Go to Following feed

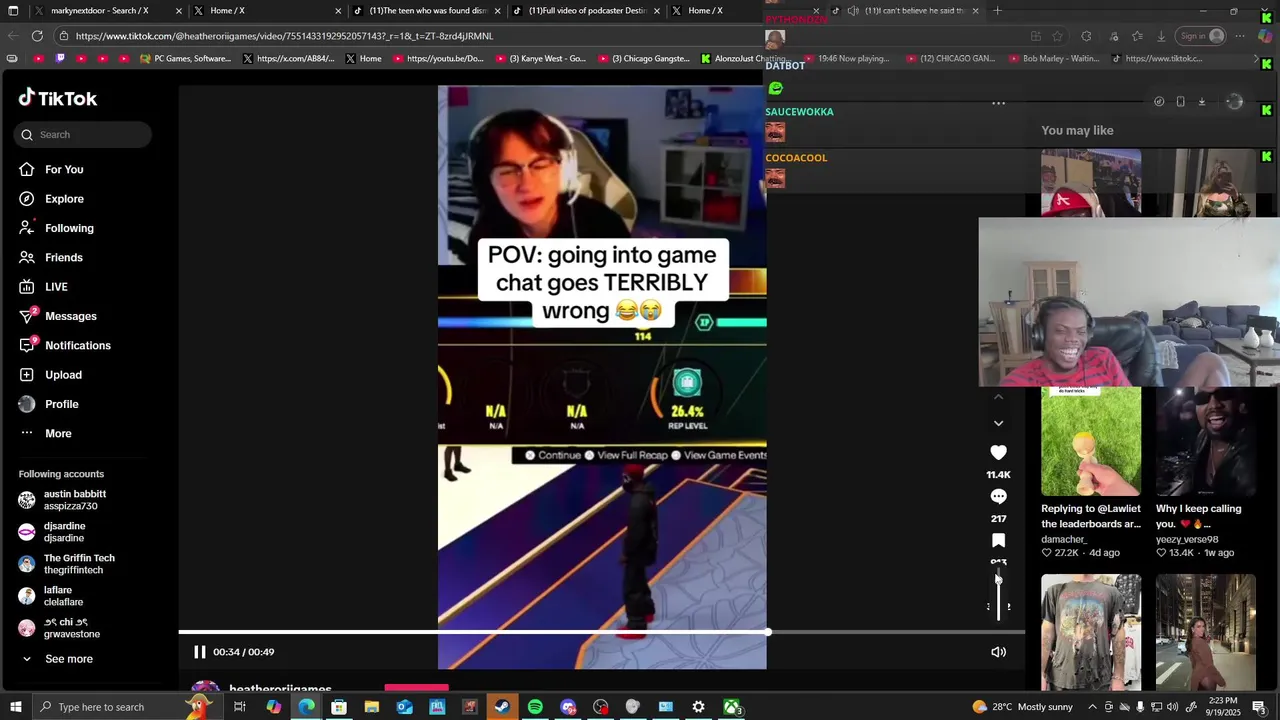coord(56,228)
